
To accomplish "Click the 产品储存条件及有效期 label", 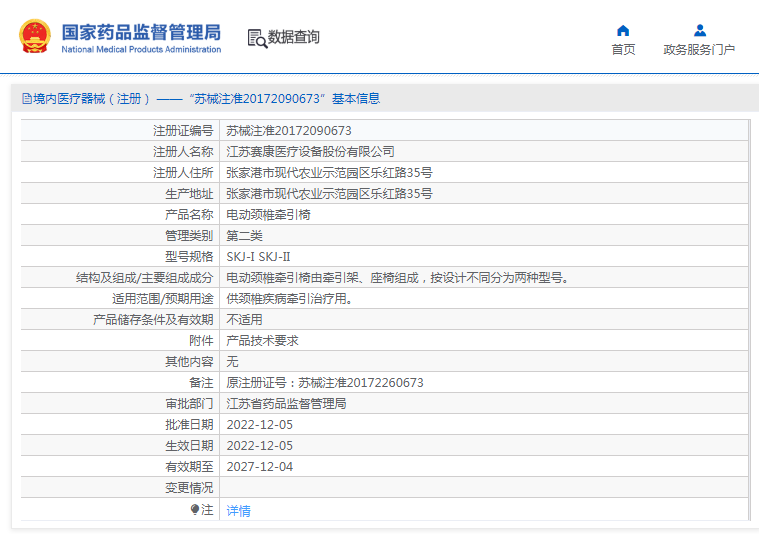I will 153,320.
